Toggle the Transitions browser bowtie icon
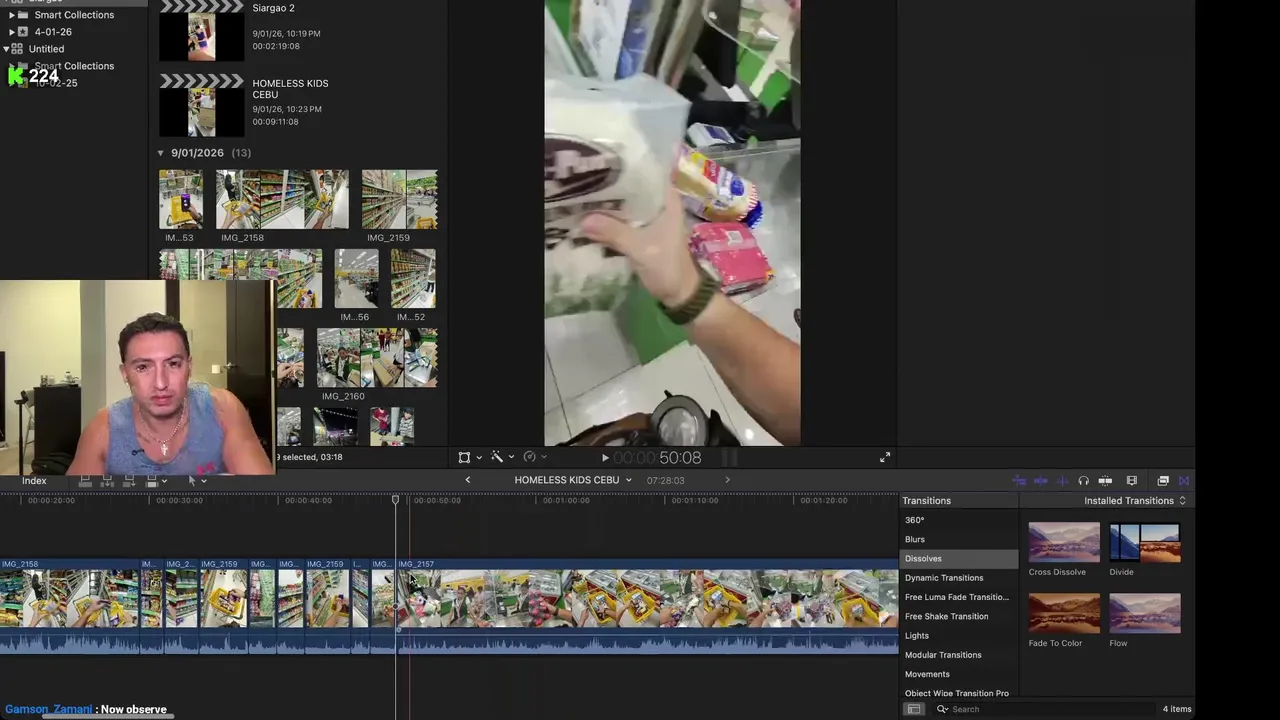Viewport: 1280px width, 720px height. (x=1184, y=481)
